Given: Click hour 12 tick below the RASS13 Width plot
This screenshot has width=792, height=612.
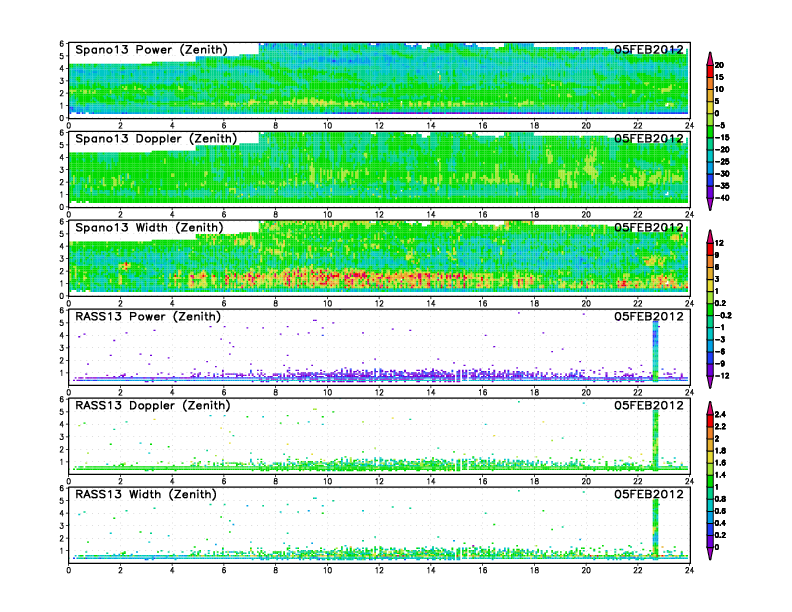Looking at the screenshot, I should tap(379, 571).
